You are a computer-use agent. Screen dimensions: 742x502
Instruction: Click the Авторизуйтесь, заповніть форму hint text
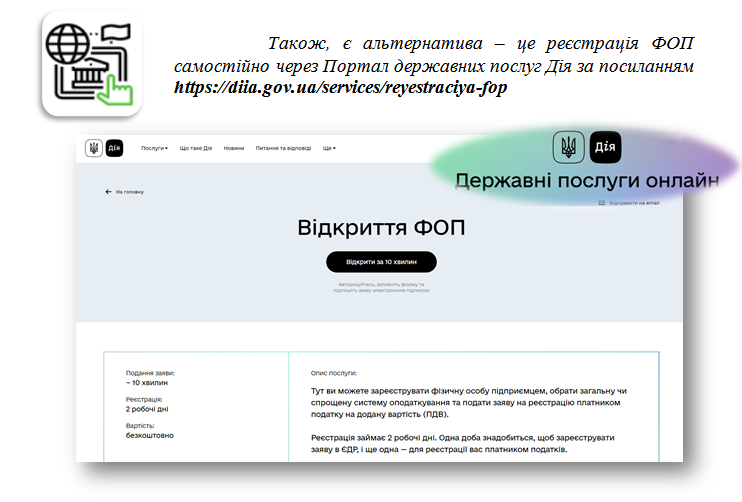point(381,287)
